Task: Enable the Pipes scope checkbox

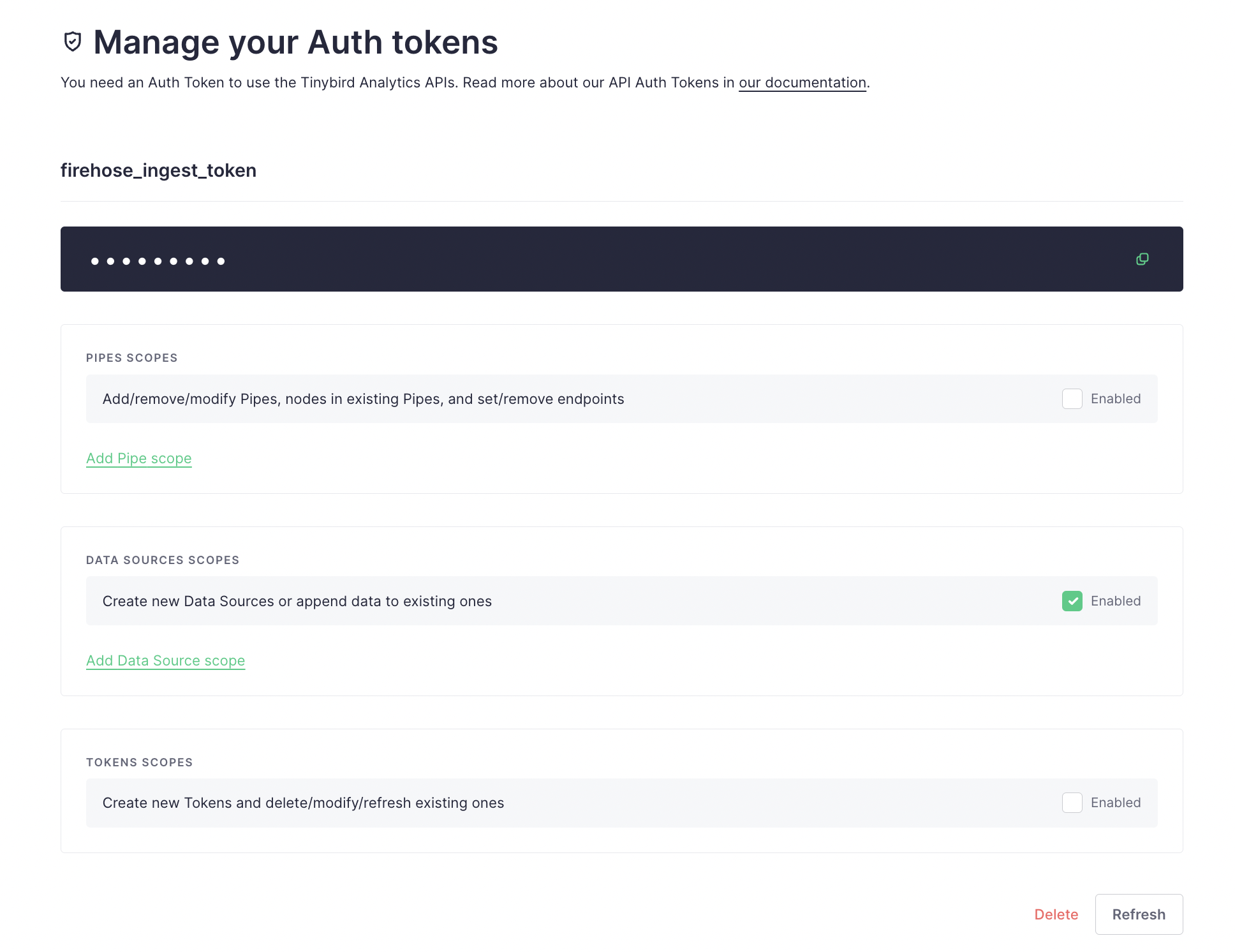Action: pyautogui.click(x=1072, y=399)
